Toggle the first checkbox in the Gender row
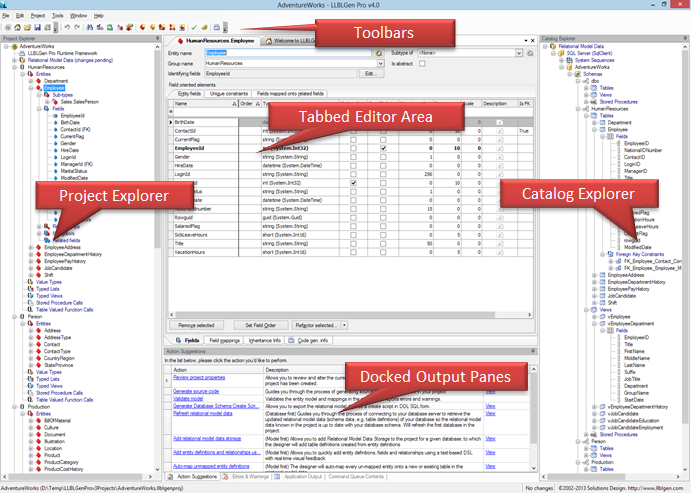 (354, 157)
